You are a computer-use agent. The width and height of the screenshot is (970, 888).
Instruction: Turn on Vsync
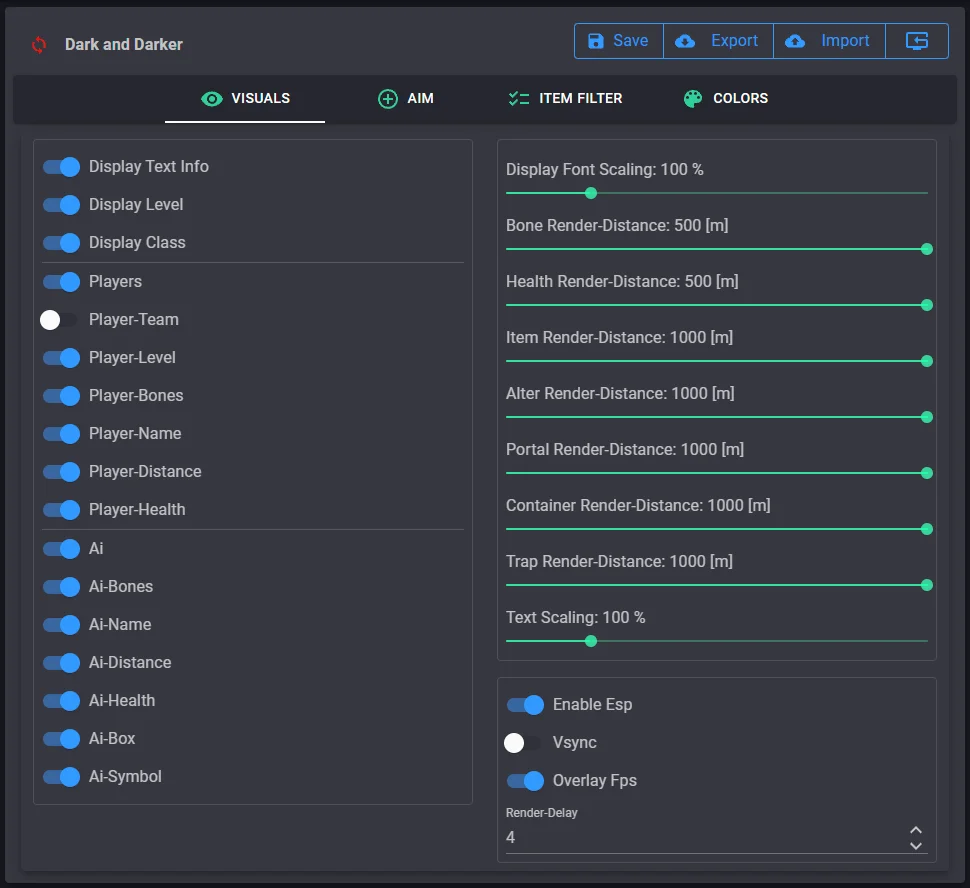point(523,743)
